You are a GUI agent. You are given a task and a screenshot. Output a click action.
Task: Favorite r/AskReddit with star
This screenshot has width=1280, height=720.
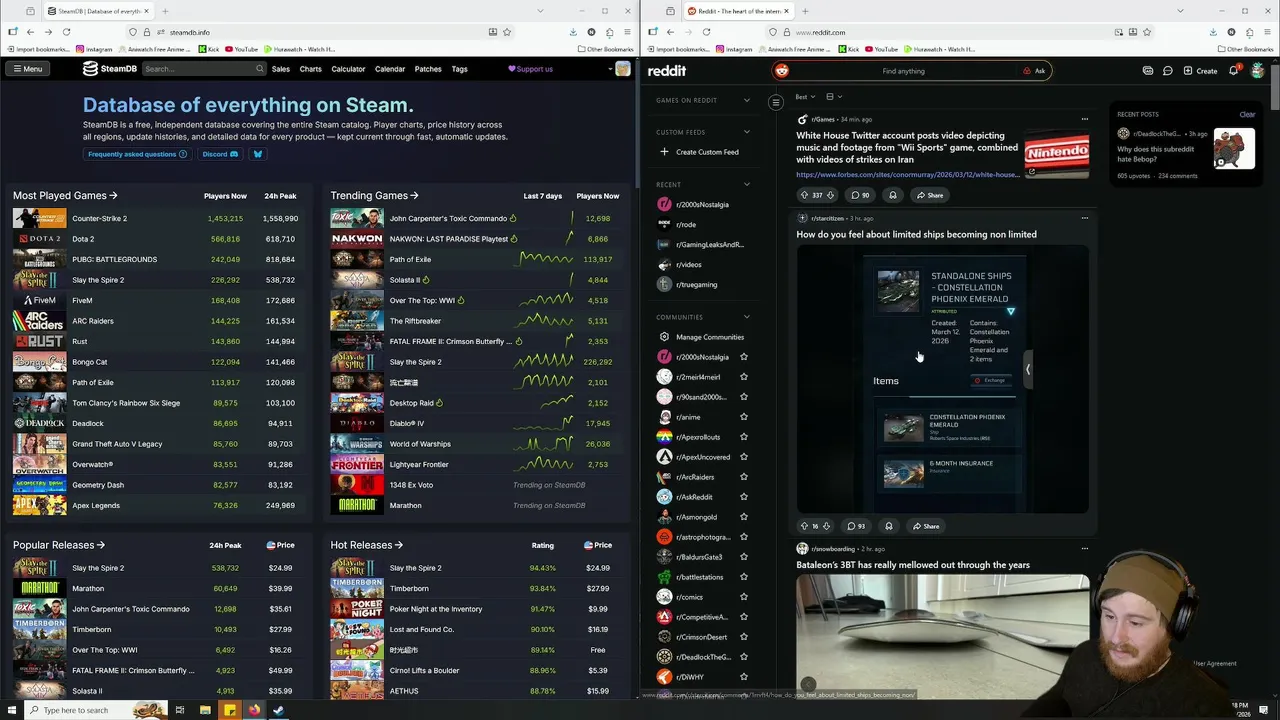pyautogui.click(x=743, y=497)
